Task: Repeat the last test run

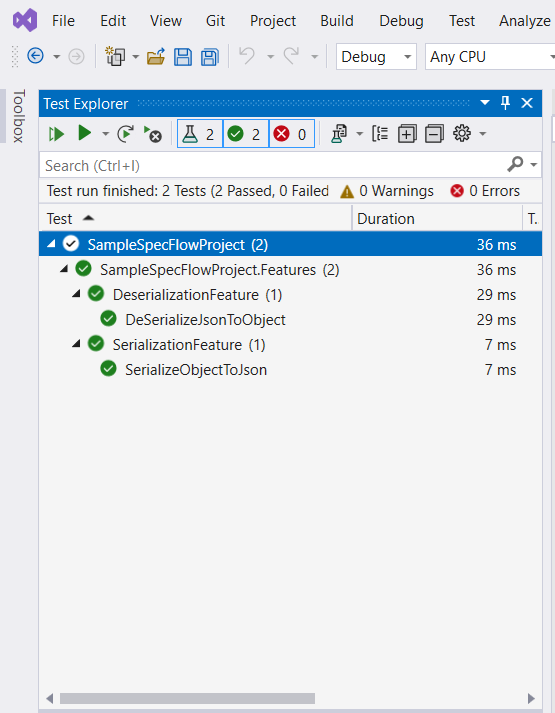Action: [125, 134]
